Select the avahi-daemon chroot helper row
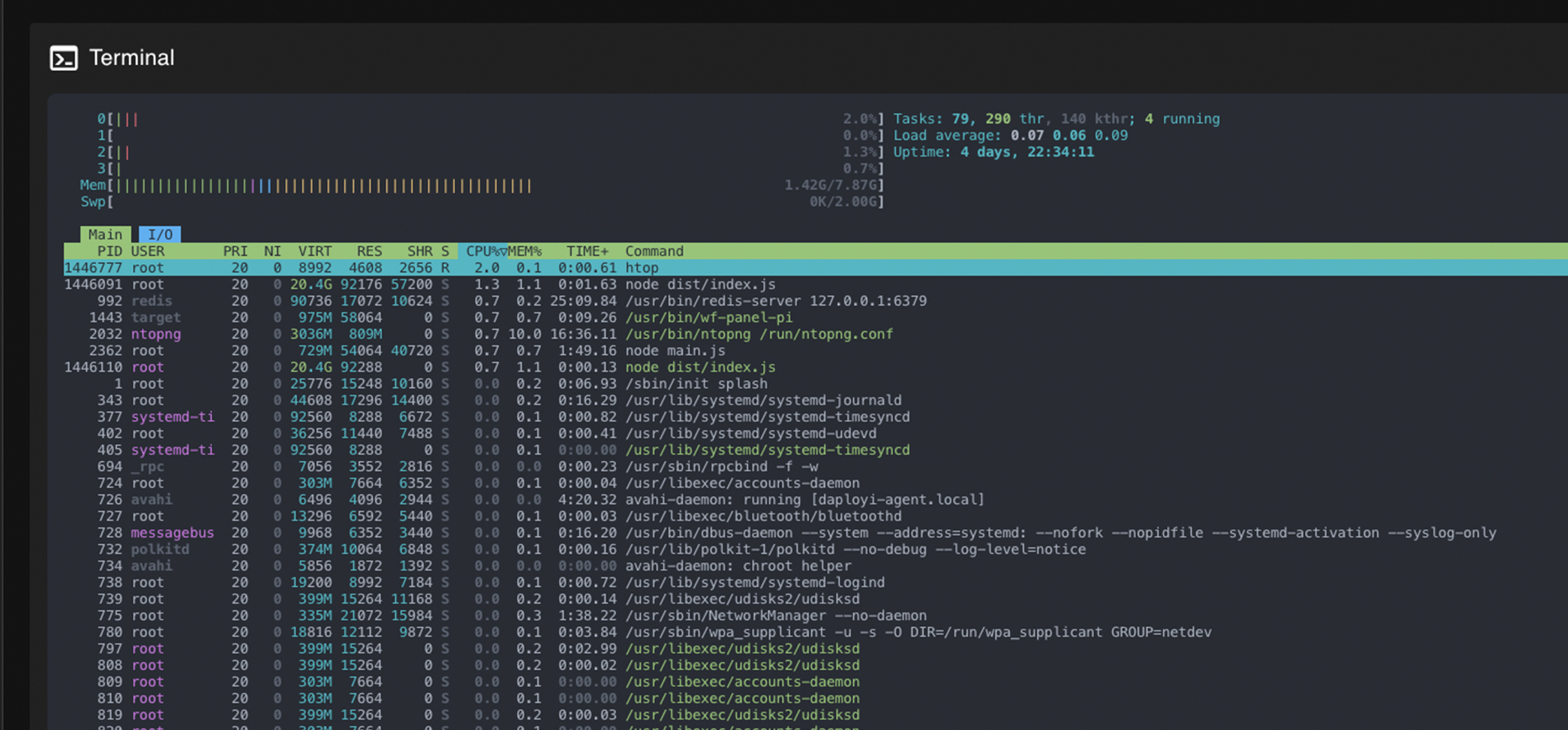 [815, 566]
